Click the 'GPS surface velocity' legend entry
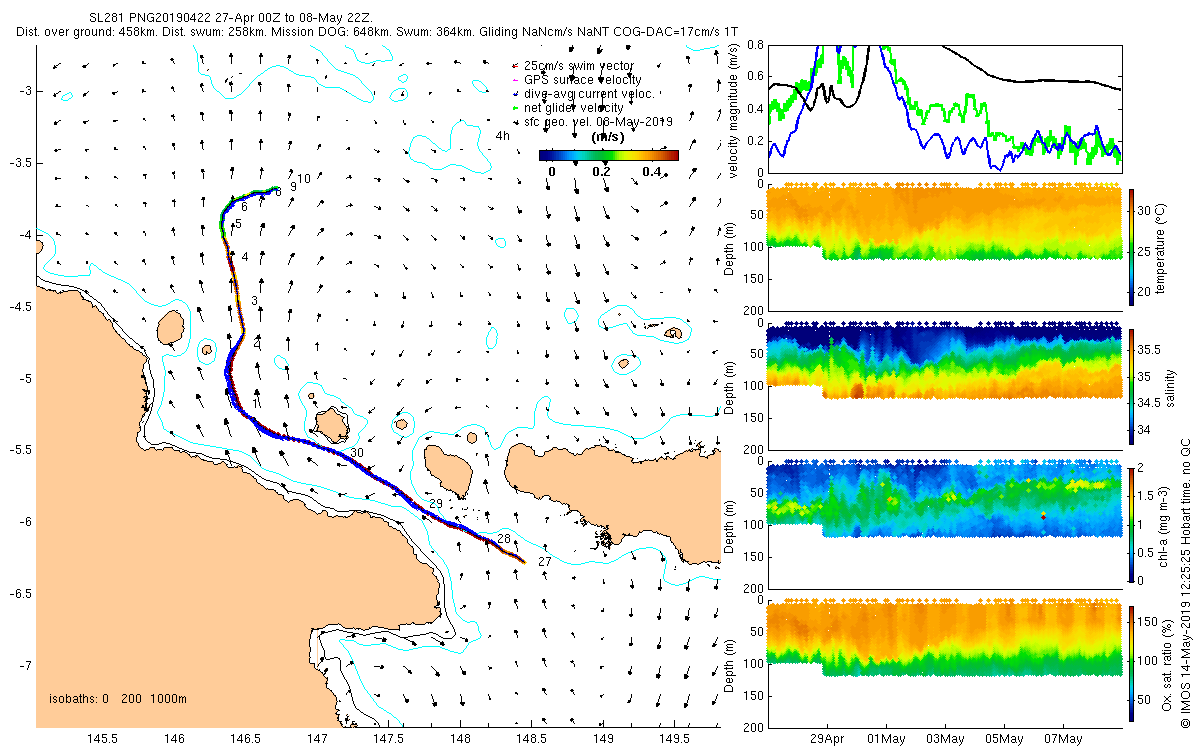The width and height of the screenshot is (1200, 750). [x=576, y=79]
